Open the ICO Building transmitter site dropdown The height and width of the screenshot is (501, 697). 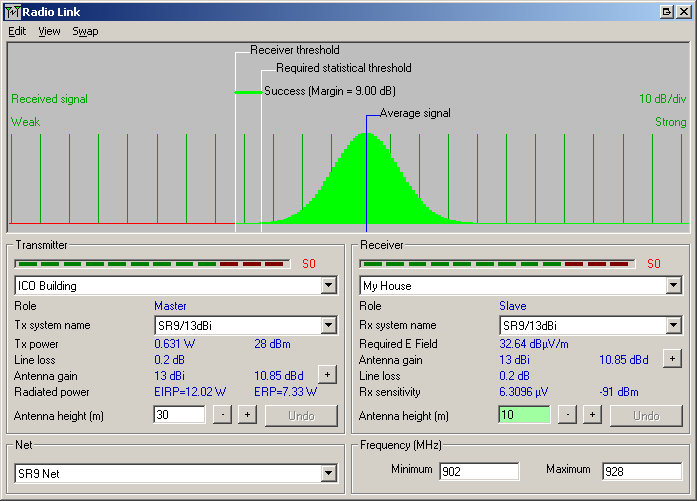[x=329, y=286]
